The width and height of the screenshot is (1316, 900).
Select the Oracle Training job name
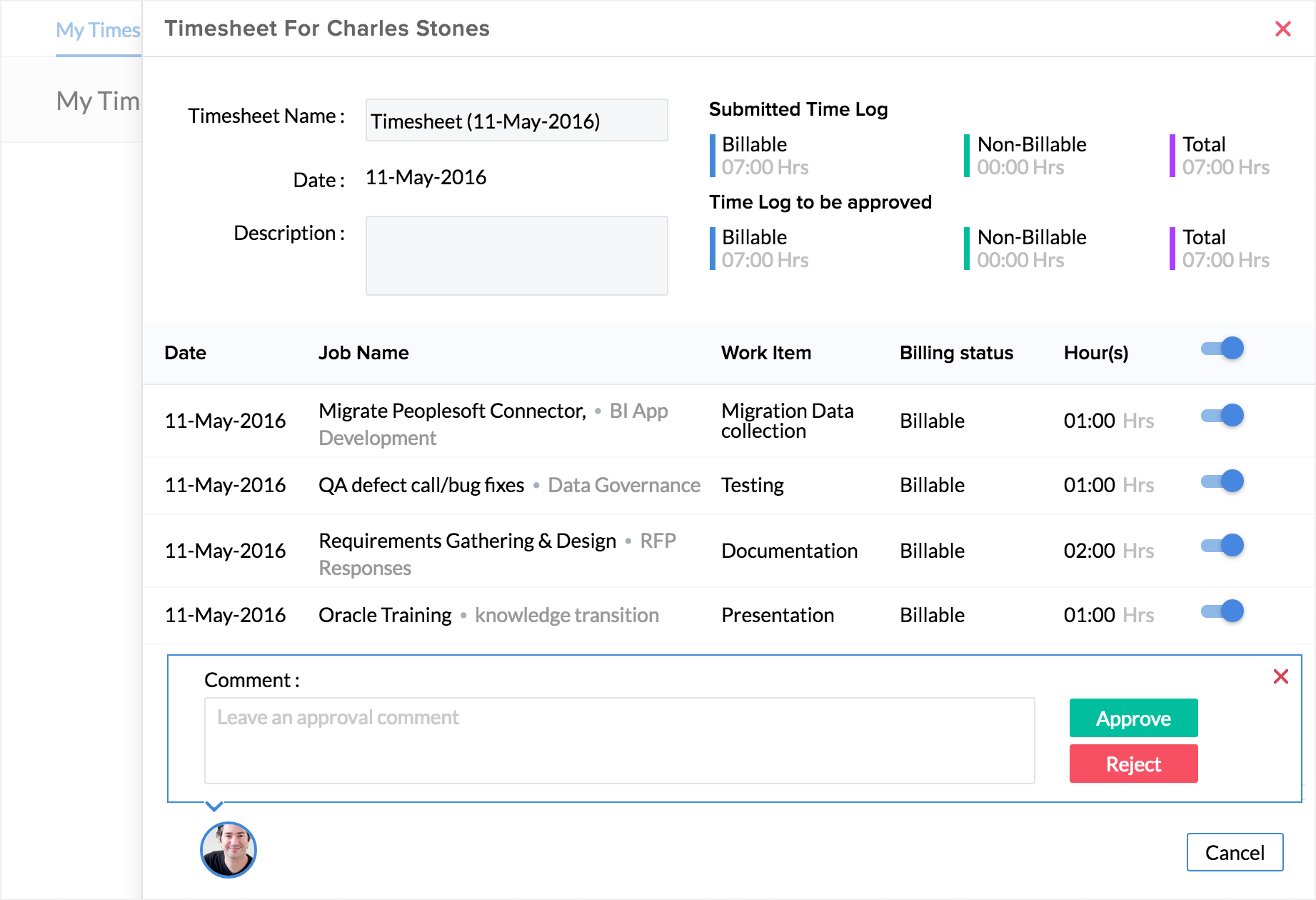click(x=385, y=615)
